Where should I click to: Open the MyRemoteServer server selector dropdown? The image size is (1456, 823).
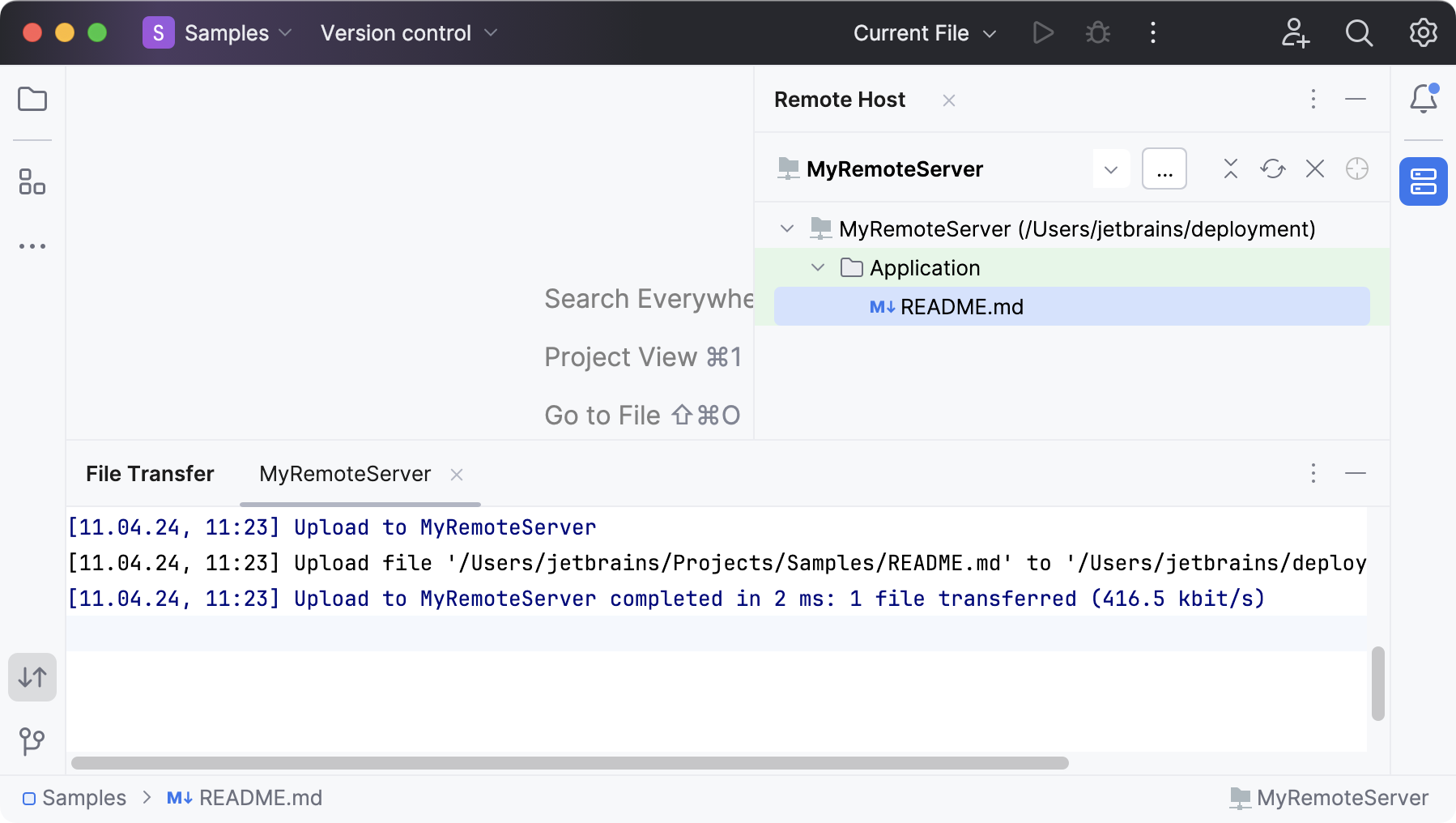(1111, 169)
